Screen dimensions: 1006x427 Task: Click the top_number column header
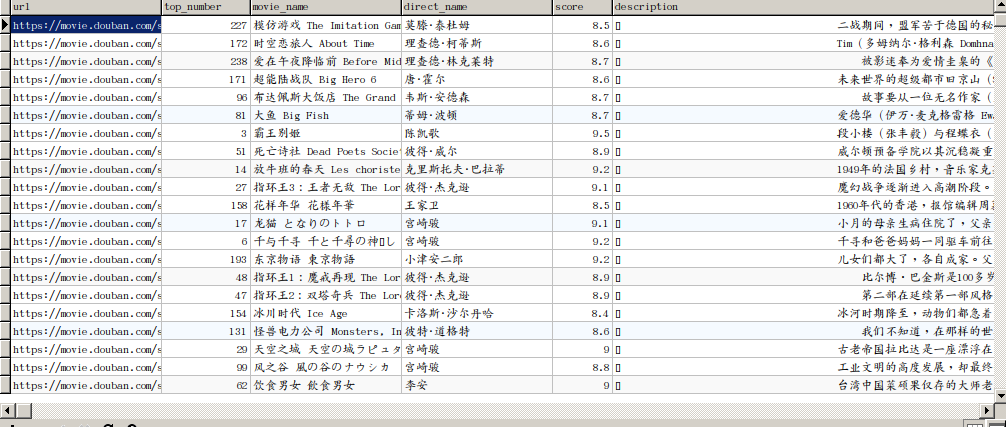[205, 7]
